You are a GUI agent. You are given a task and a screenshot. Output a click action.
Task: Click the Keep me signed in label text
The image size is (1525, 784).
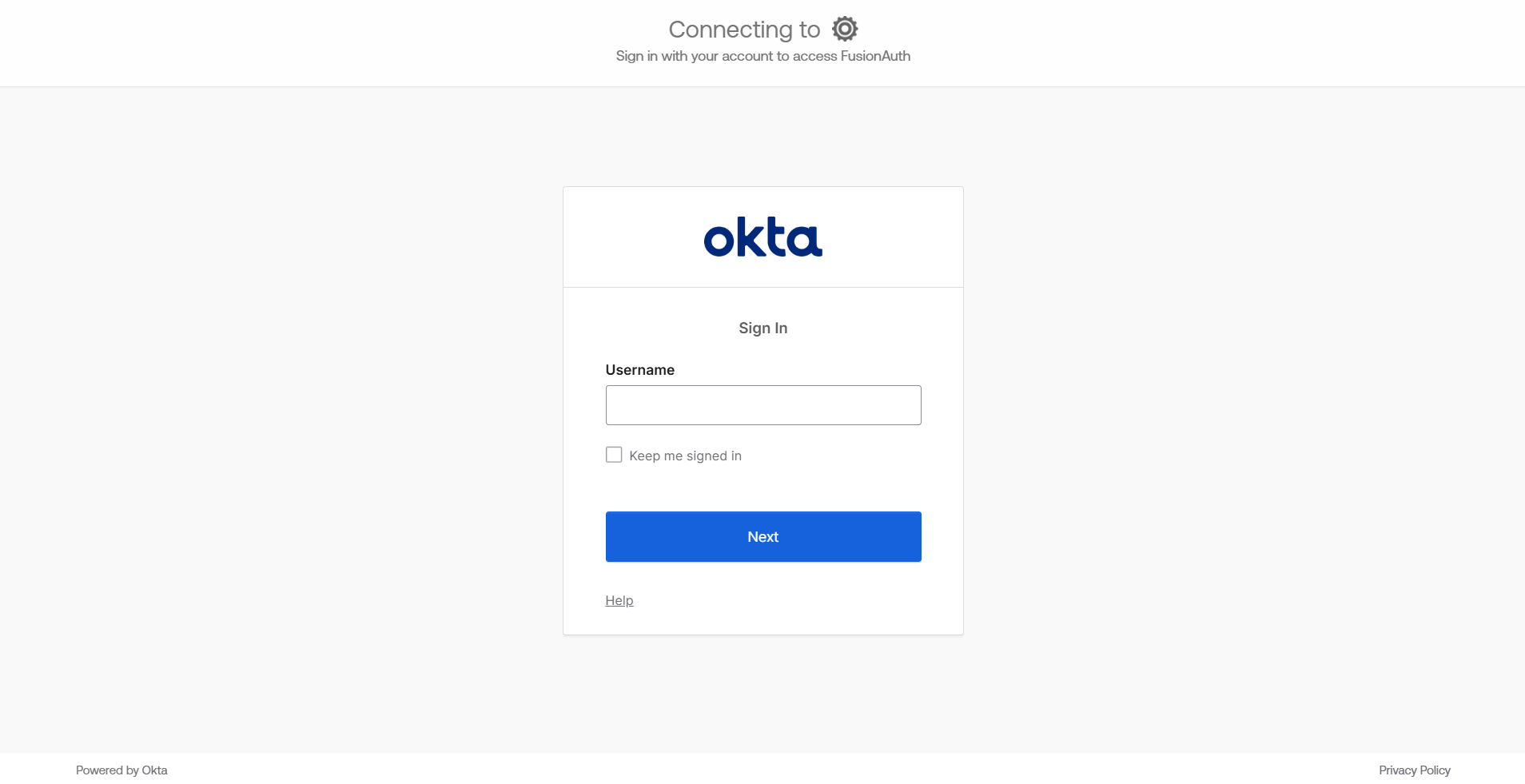pyautogui.click(x=685, y=455)
